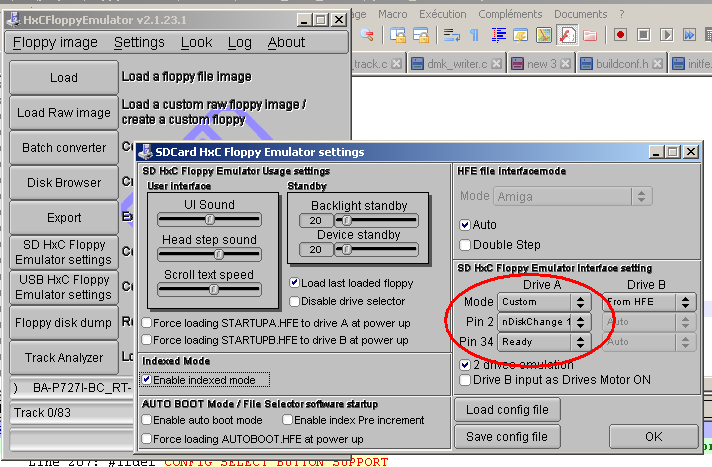Toggle the function list icon
This screenshot has width=712, height=467.
(567, 35)
